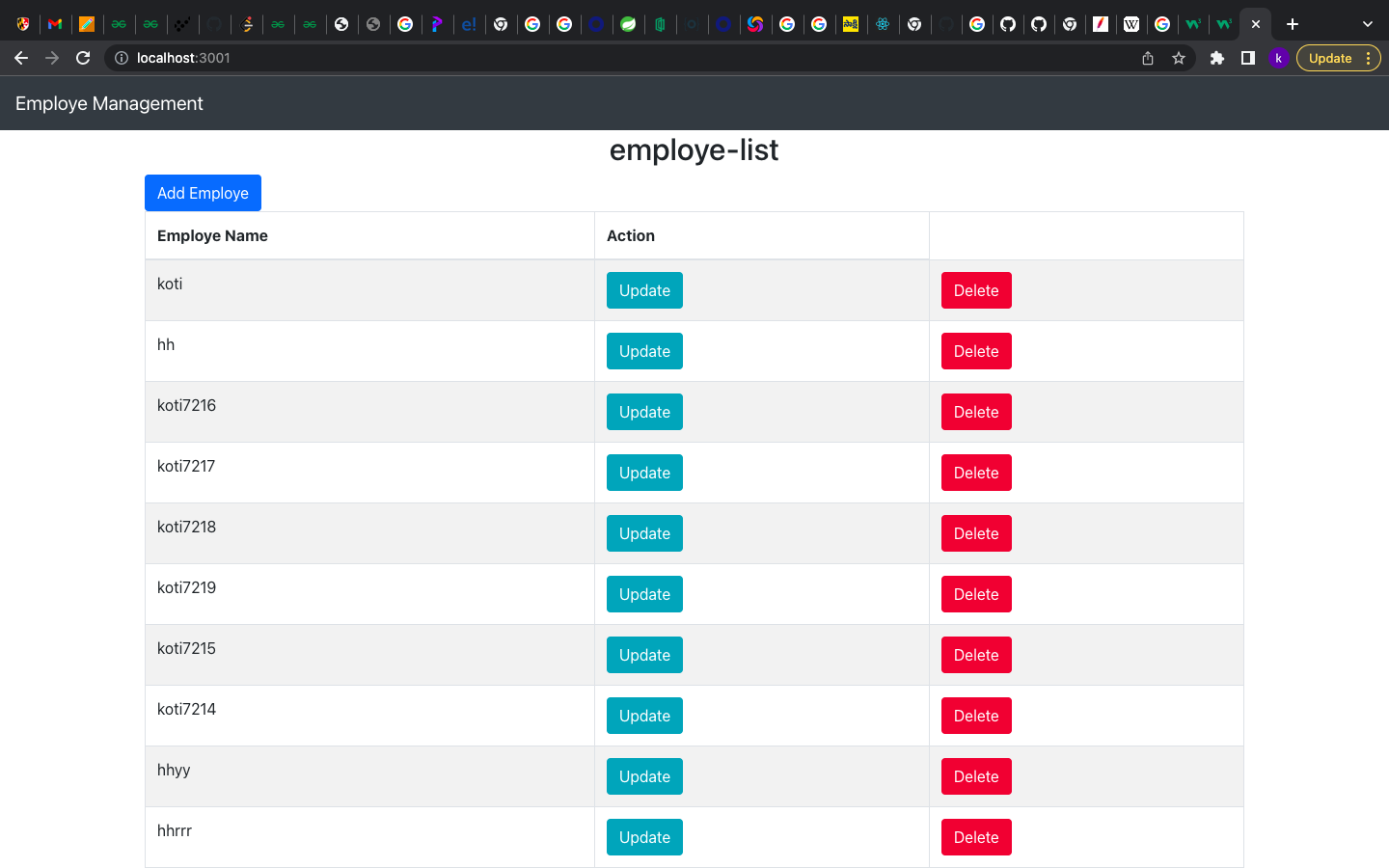Viewport: 1389px width, 868px height.
Task: Click the browser extensions puzzle icon
Action: coord(1216,58)
